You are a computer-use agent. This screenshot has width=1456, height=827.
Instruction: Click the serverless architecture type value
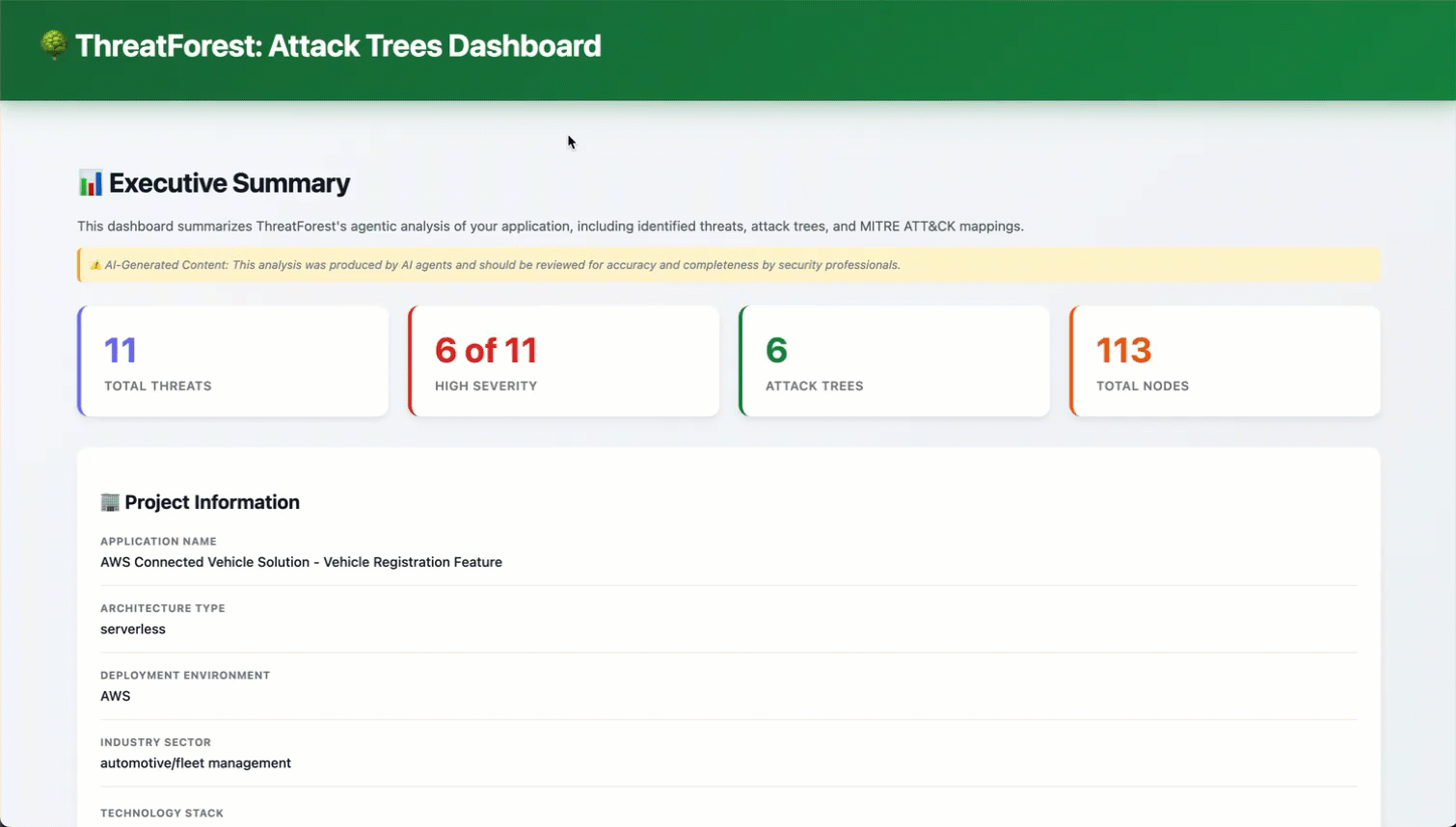[132, 628]
